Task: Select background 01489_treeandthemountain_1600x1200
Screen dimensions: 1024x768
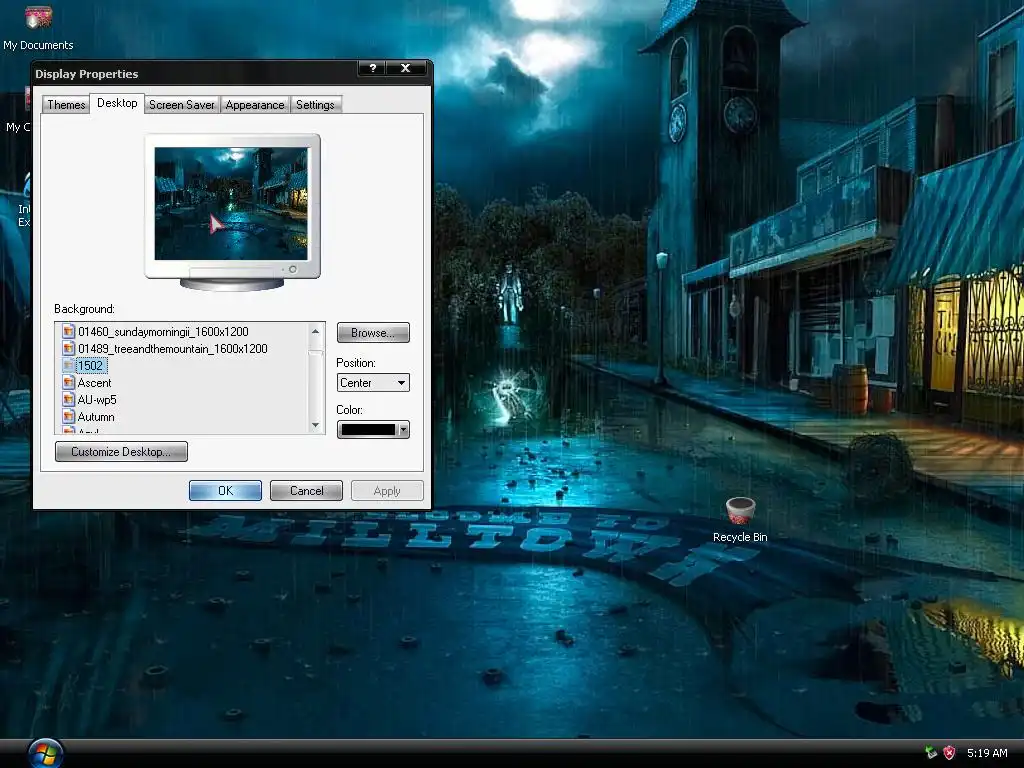Action: tap(172, 349)
